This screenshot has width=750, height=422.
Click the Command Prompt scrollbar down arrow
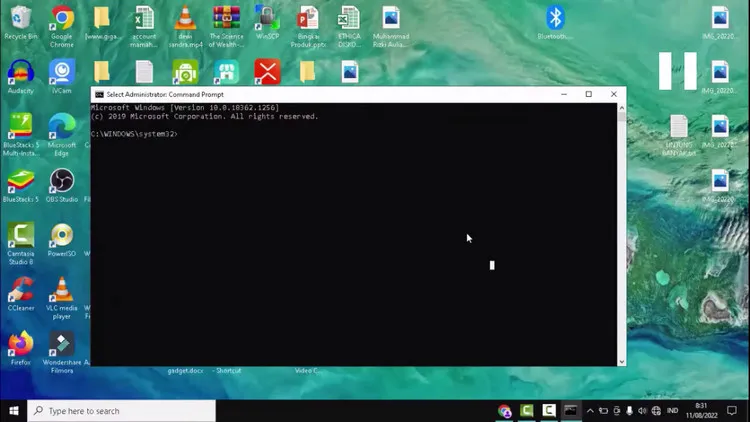pos(621,362)
